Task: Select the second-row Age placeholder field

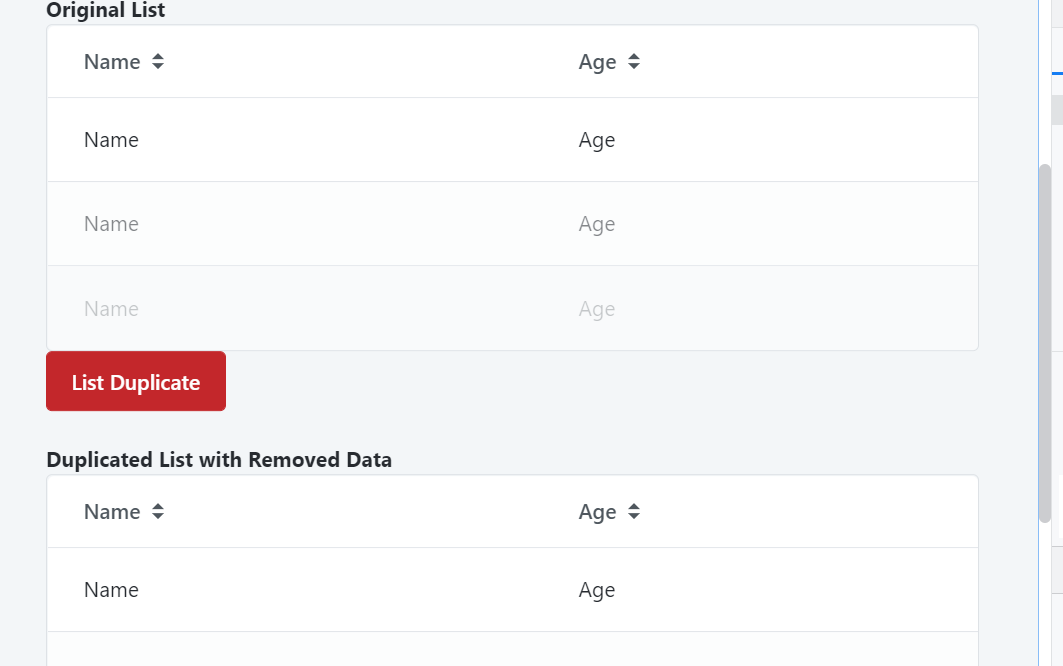Action: click(597, 223)
